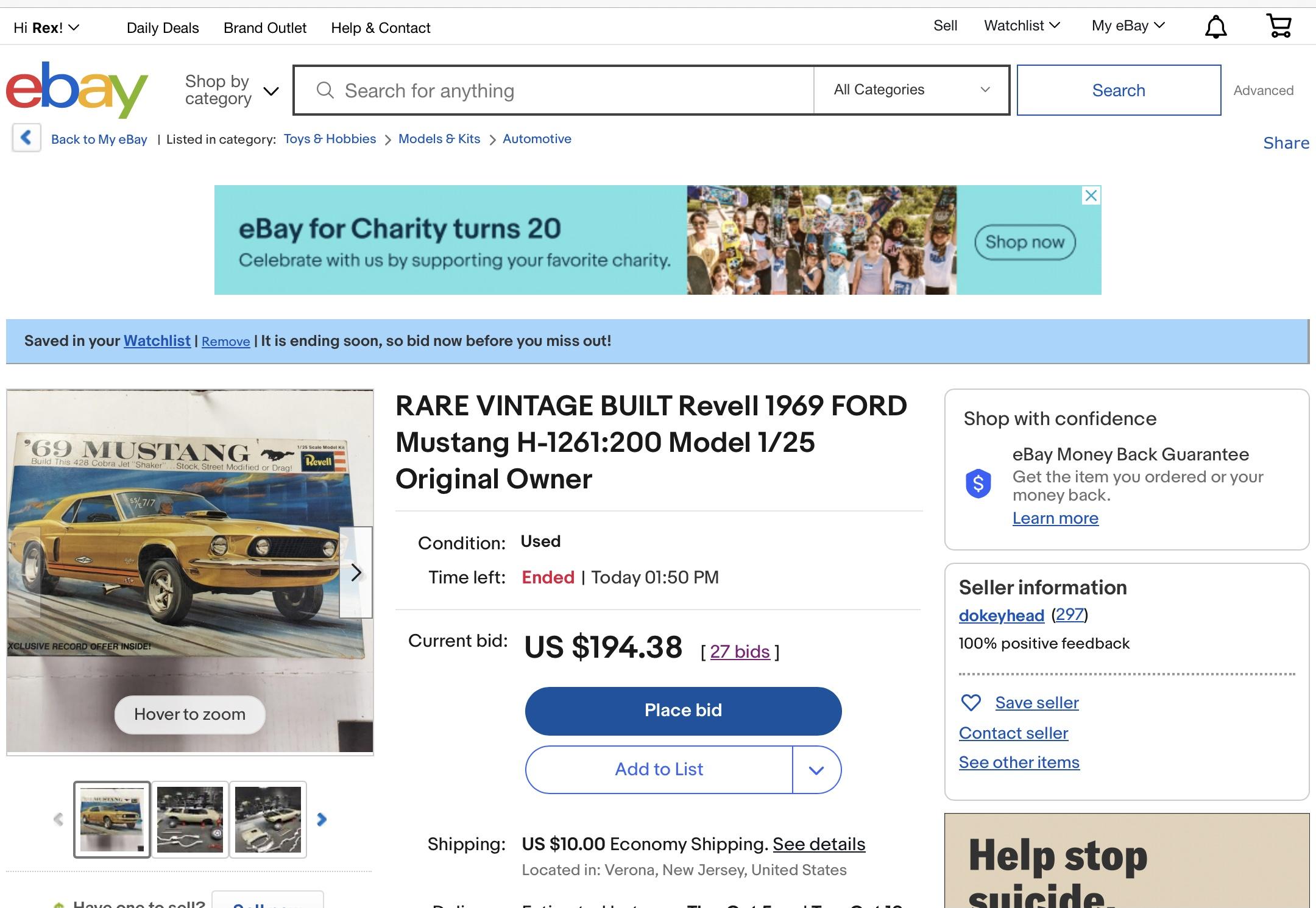
Task: Click the back arrow beside Back to My eBay
Action: [26, 138]
